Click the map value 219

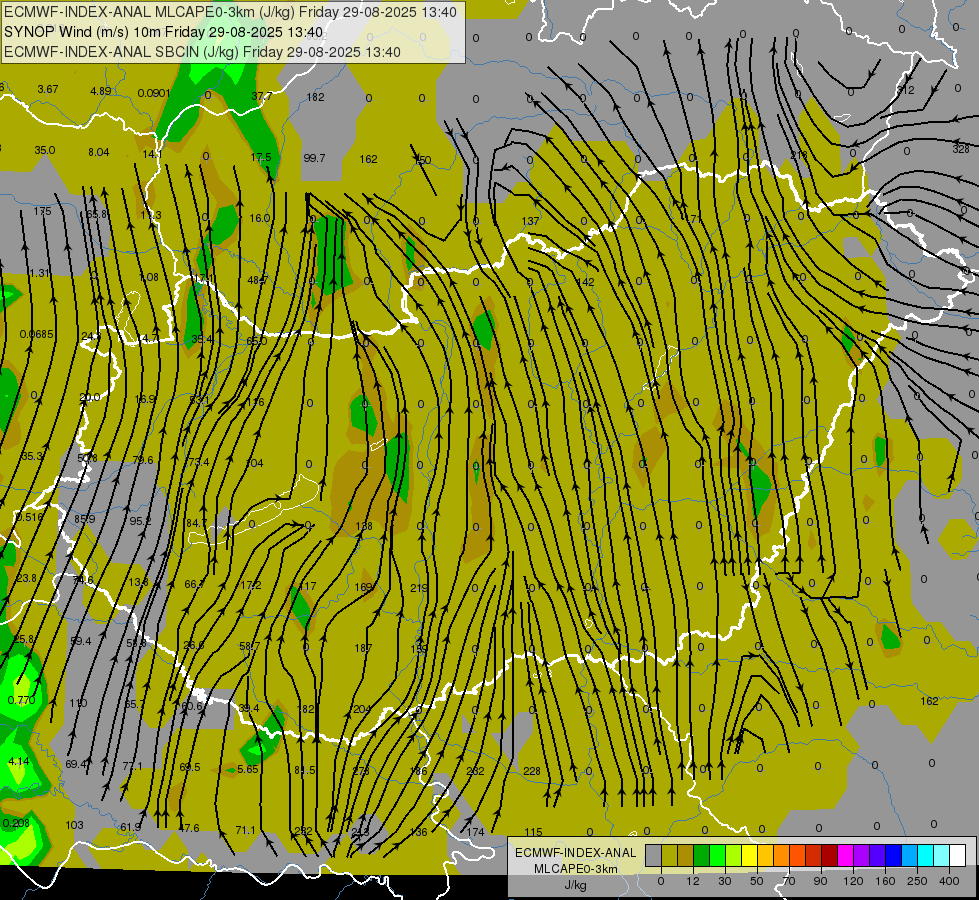click(419, 588)
